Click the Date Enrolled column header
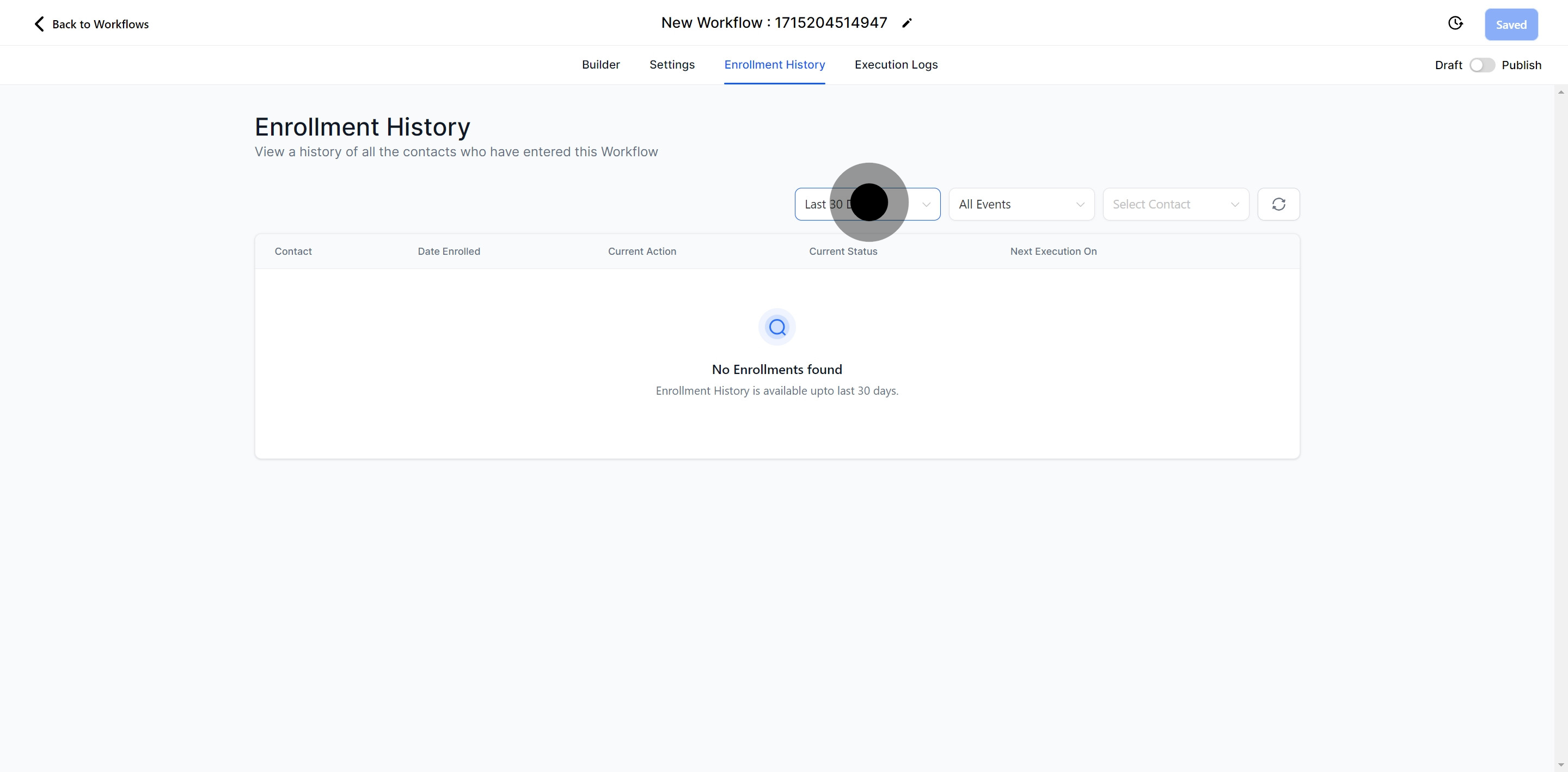The height and width of the screenshot is (772, 1568). click(449, 252)
